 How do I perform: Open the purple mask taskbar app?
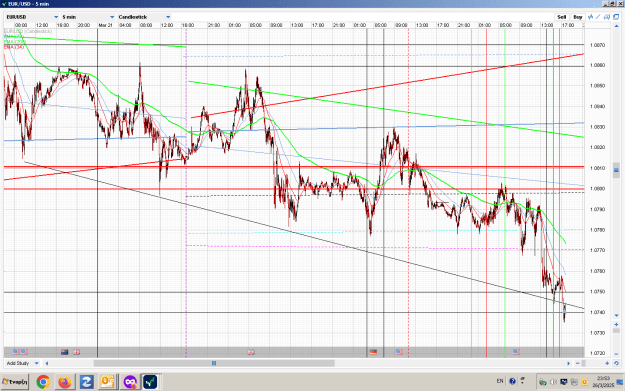130,382
